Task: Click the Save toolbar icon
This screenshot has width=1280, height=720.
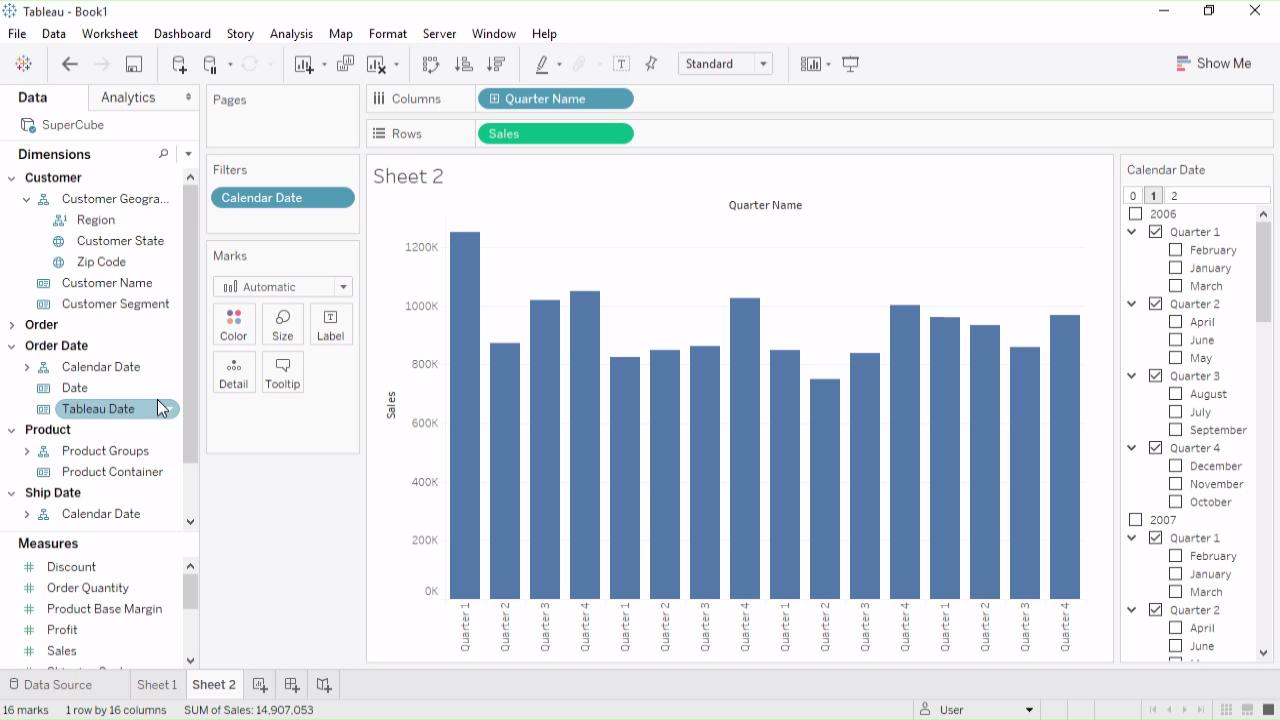Action: click(133, 64)
